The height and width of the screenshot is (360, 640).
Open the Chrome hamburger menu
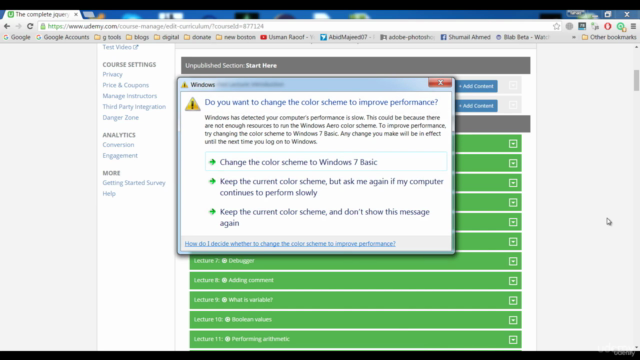633,26
